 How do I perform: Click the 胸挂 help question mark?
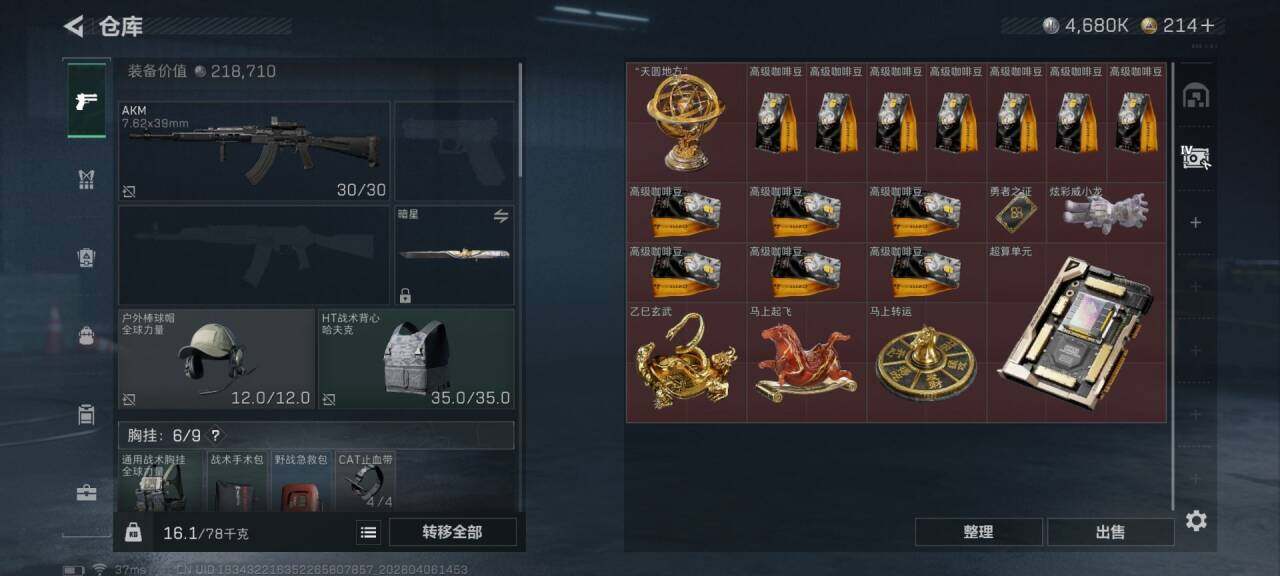(x=215, y=436)
